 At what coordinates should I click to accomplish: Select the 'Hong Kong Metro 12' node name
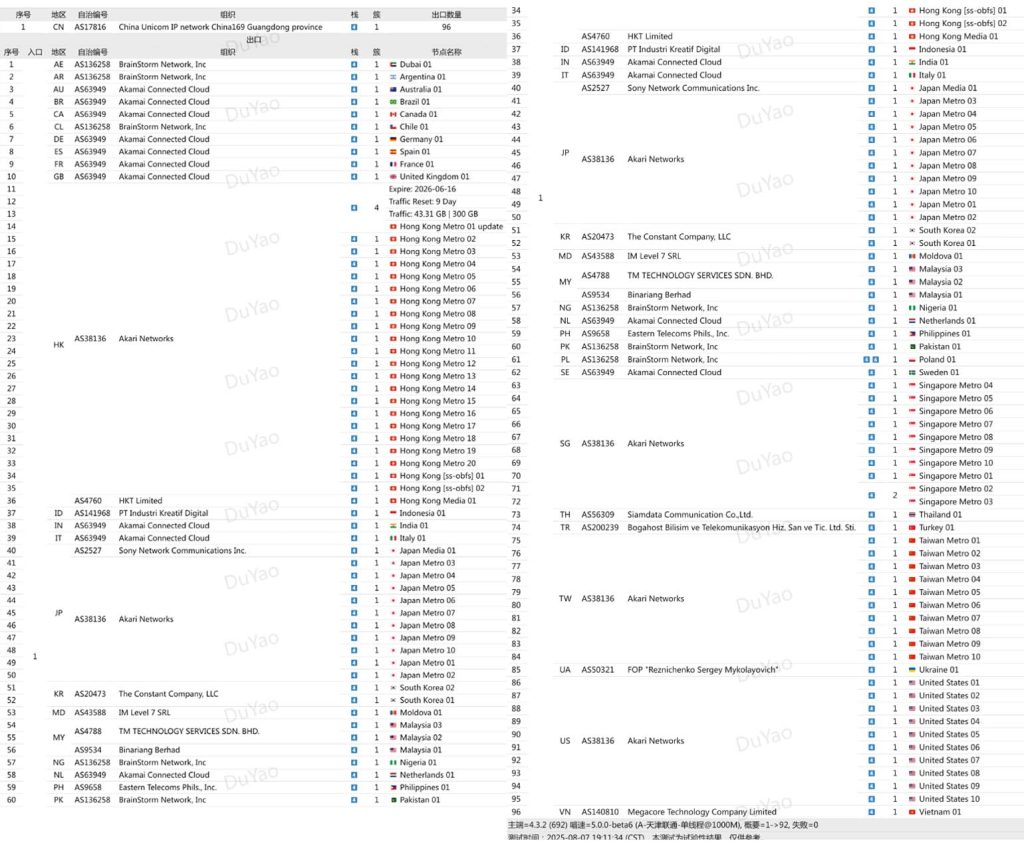(438, 364)
